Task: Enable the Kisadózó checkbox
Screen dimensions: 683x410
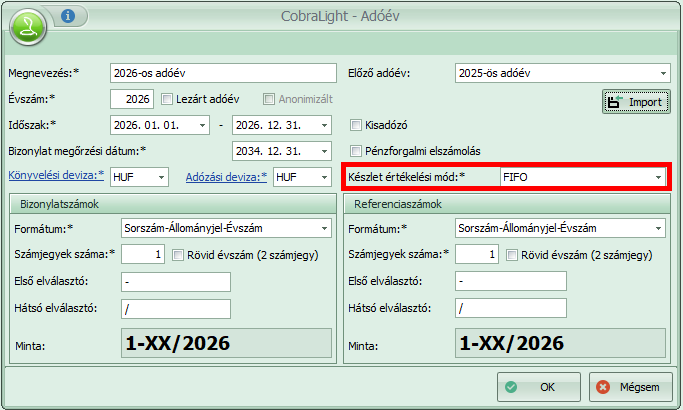Action: [x=356, y=126]
